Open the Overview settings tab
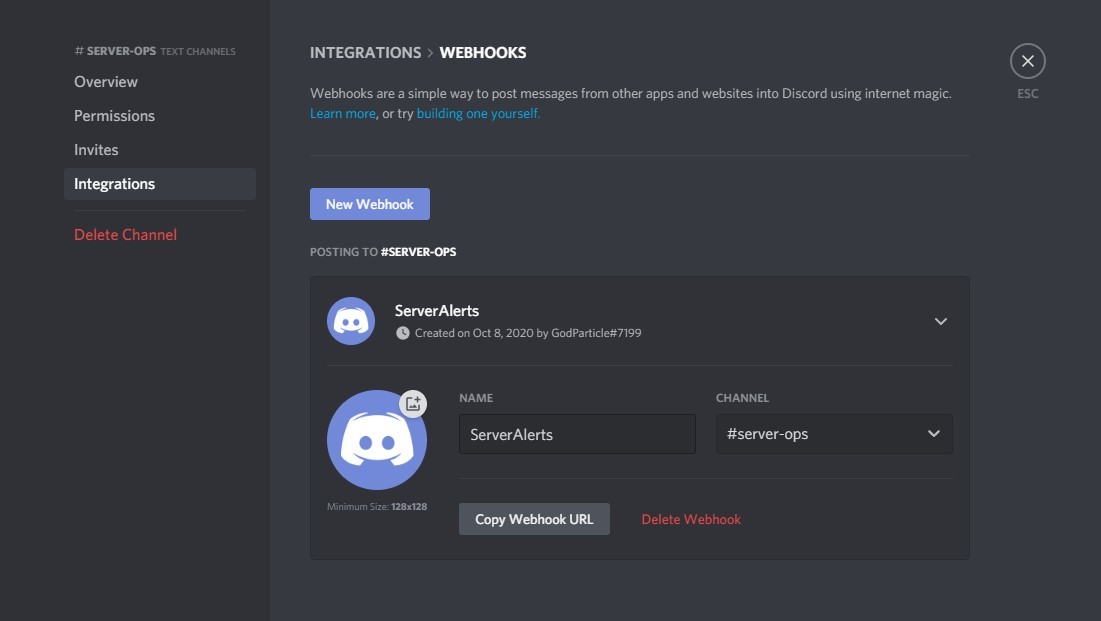 (106, 82)
